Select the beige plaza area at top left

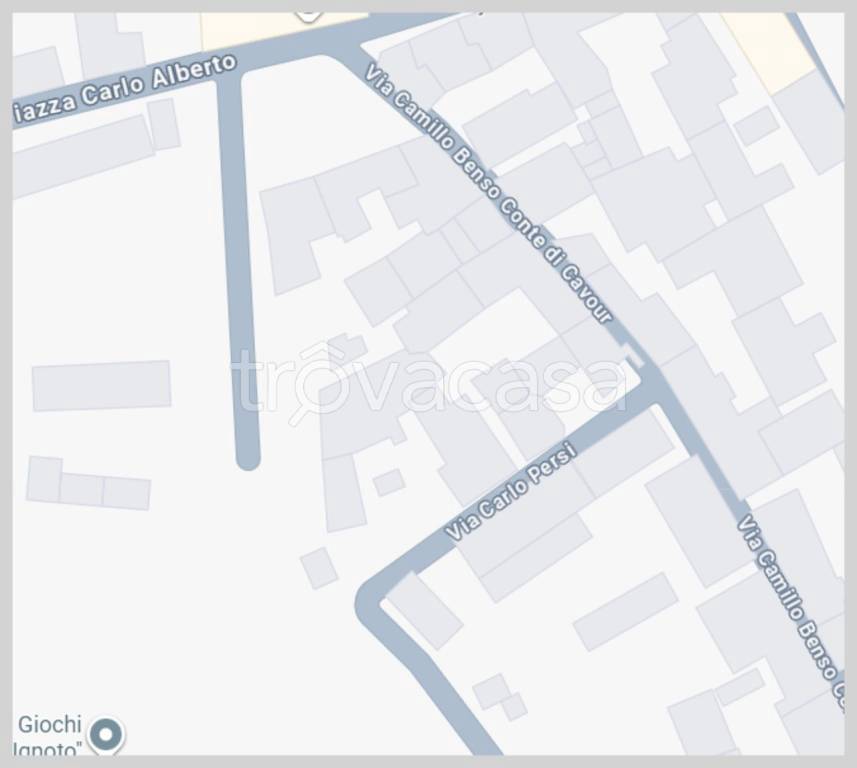(x=279, y=27)
